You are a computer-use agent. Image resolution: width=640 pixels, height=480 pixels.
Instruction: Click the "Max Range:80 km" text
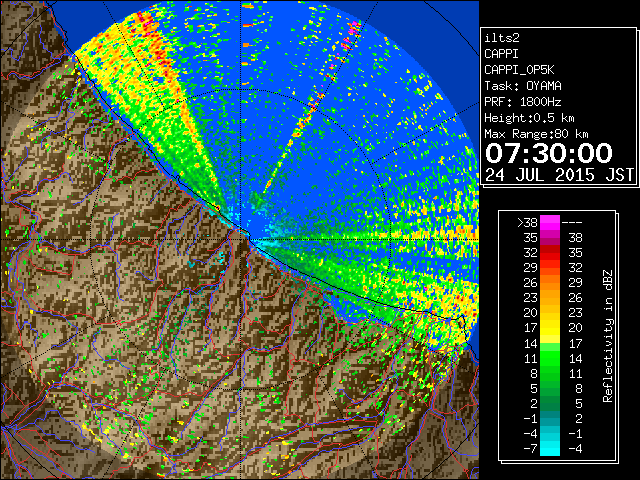pos(536,134)
